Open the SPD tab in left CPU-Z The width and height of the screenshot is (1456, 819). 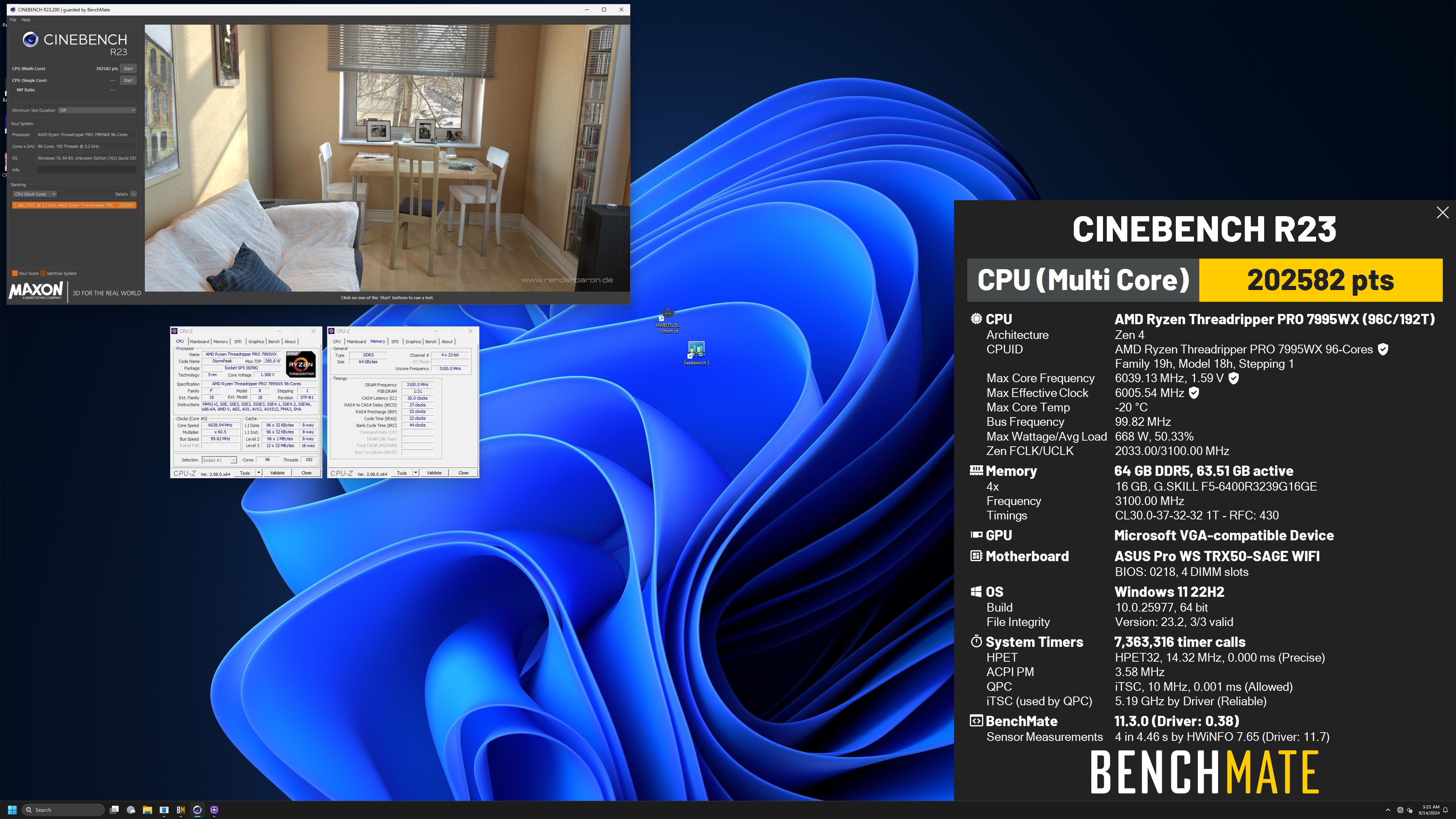pyautogui.click(x=238, y=341)
